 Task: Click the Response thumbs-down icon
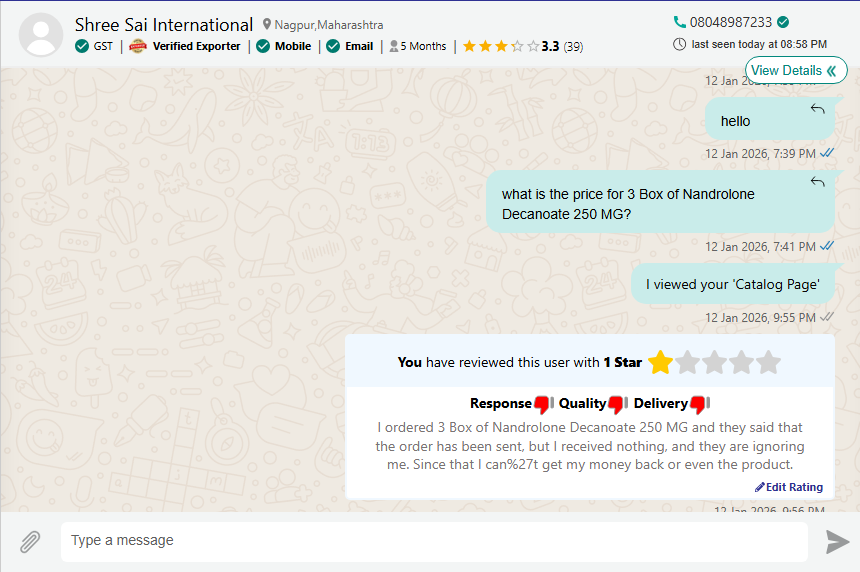pos(543,404)
